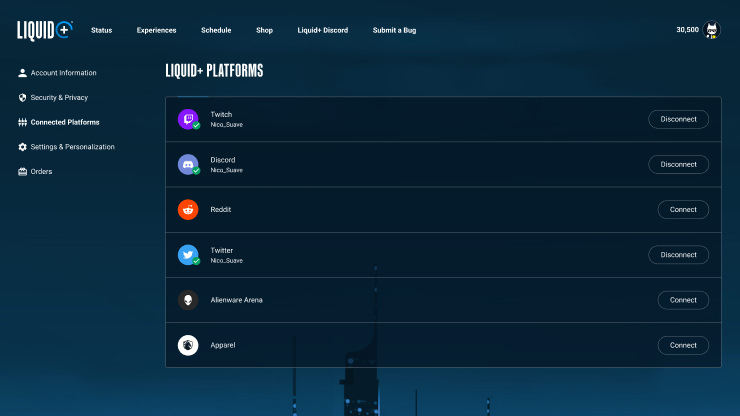
Task: Select Submit a Bug
Action: point(395,30)
